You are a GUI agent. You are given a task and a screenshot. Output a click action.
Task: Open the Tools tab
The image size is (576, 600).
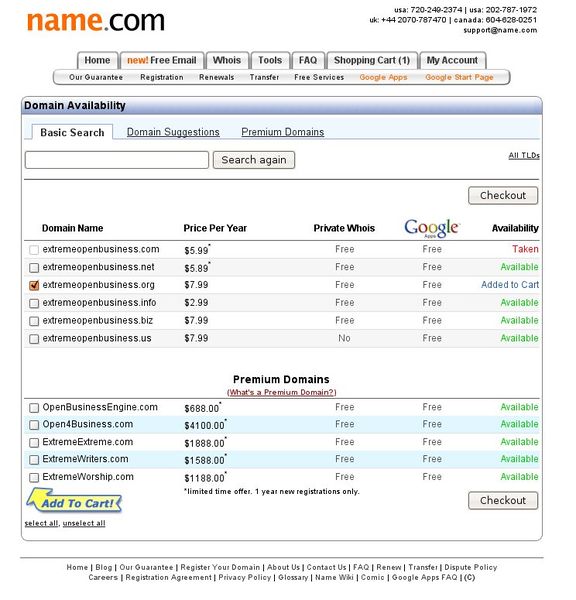270,60
